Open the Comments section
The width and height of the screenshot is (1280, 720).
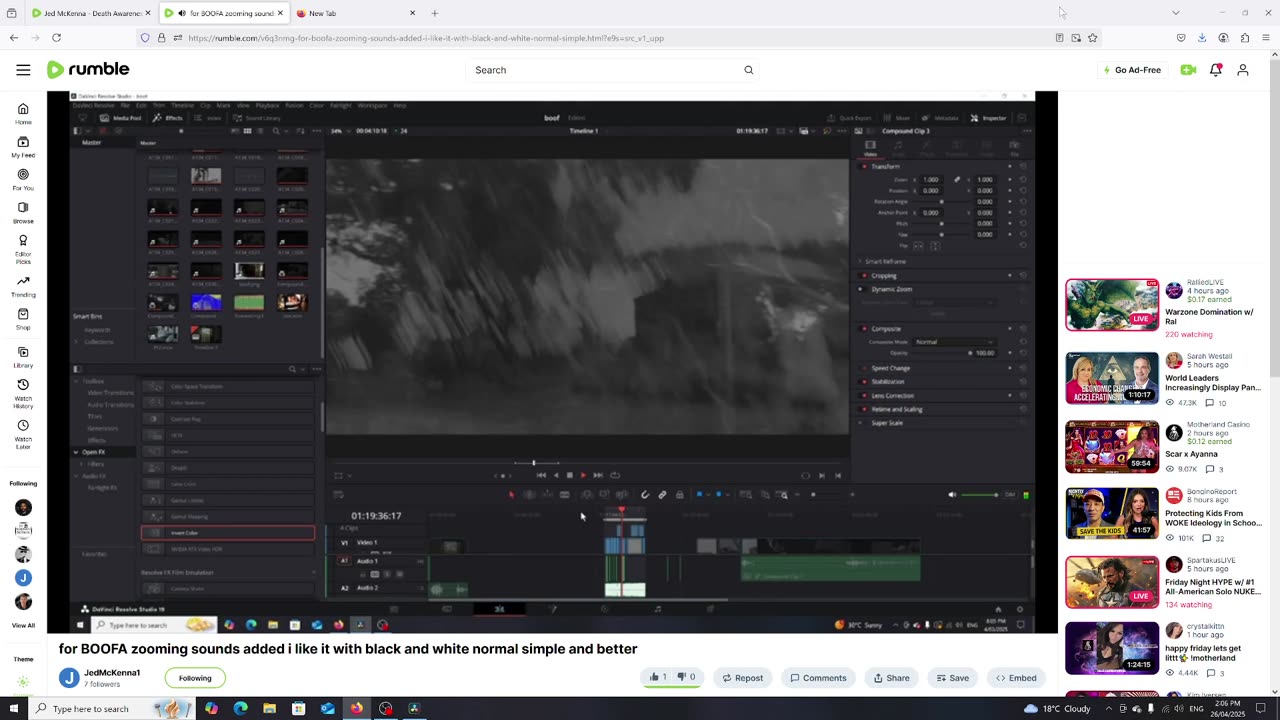pyautogui.click(x=818, y=678)
